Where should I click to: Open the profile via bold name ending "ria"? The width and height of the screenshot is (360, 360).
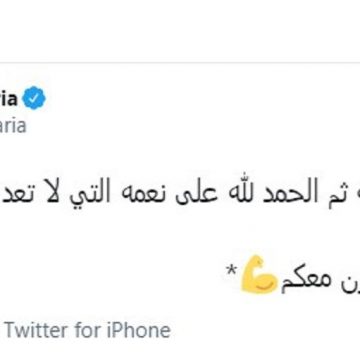(x=8, y=98)
